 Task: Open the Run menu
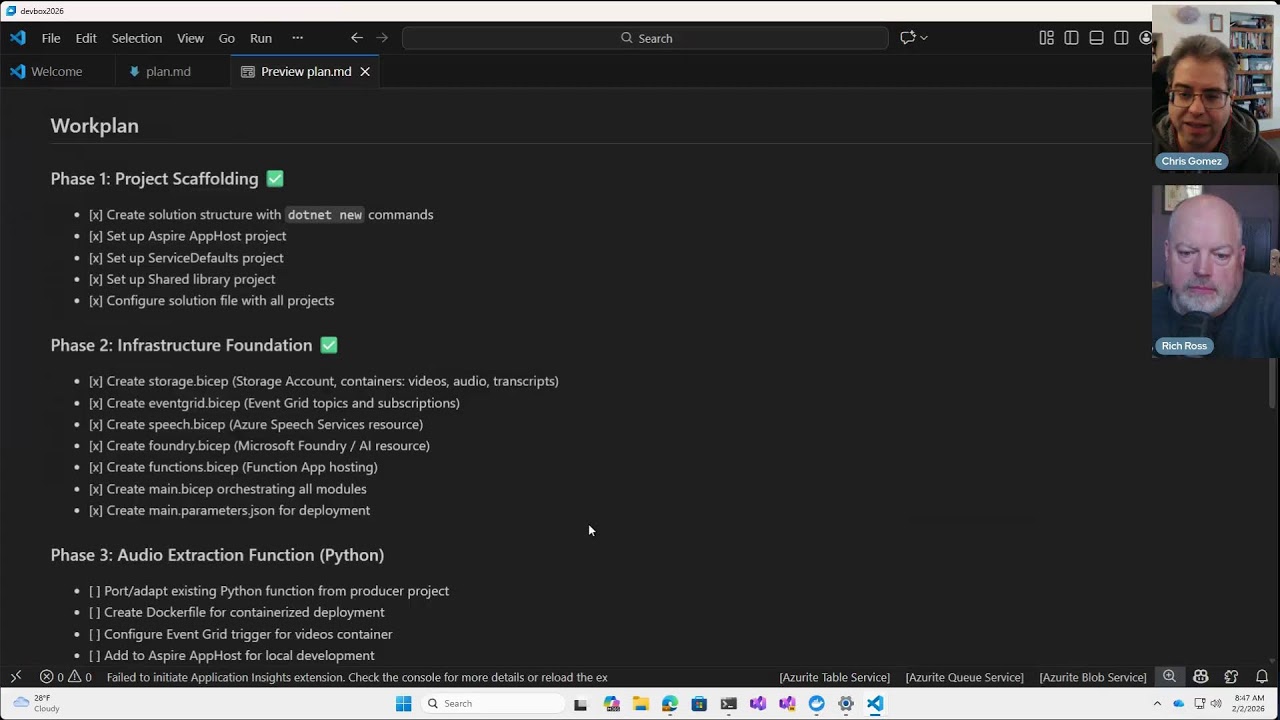tap(261, 38)
